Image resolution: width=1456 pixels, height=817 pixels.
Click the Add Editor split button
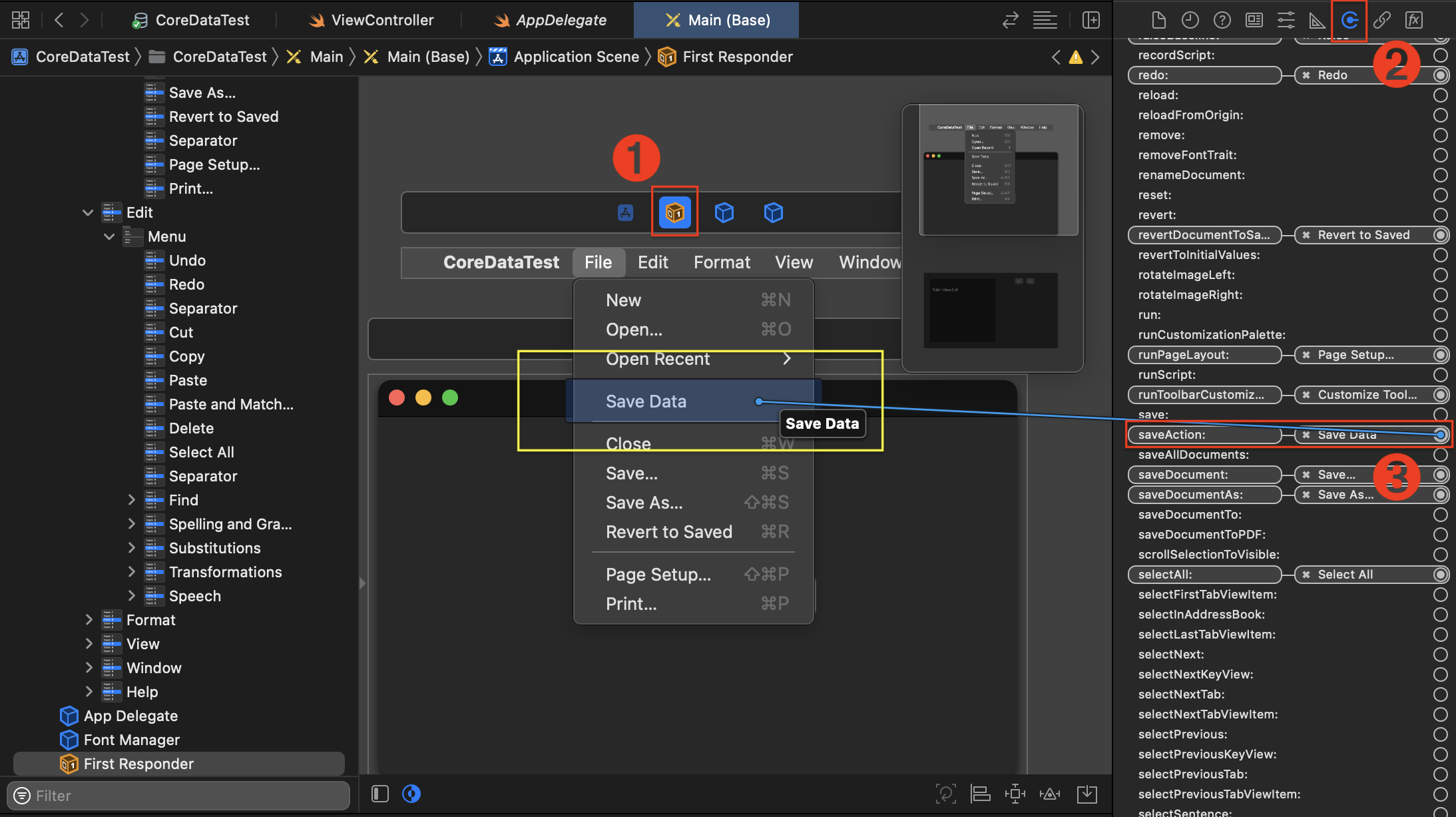(x=1091, y=21)
